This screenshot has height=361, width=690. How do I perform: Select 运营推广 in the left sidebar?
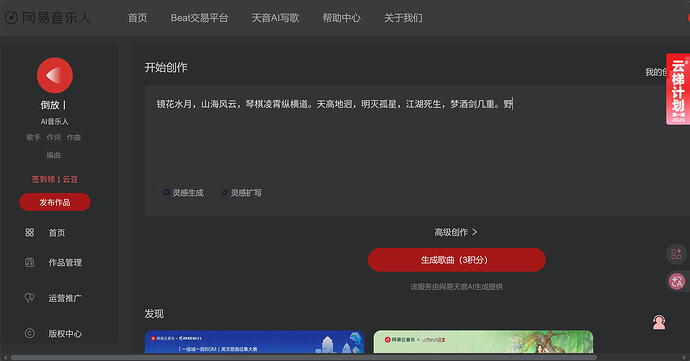tap(65, 298)
